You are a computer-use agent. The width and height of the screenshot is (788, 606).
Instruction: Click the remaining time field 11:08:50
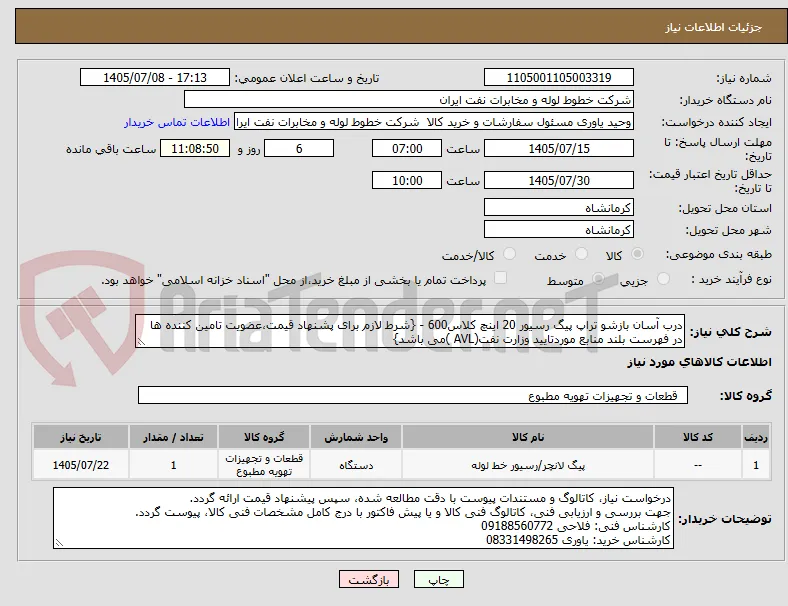point(195,148)
